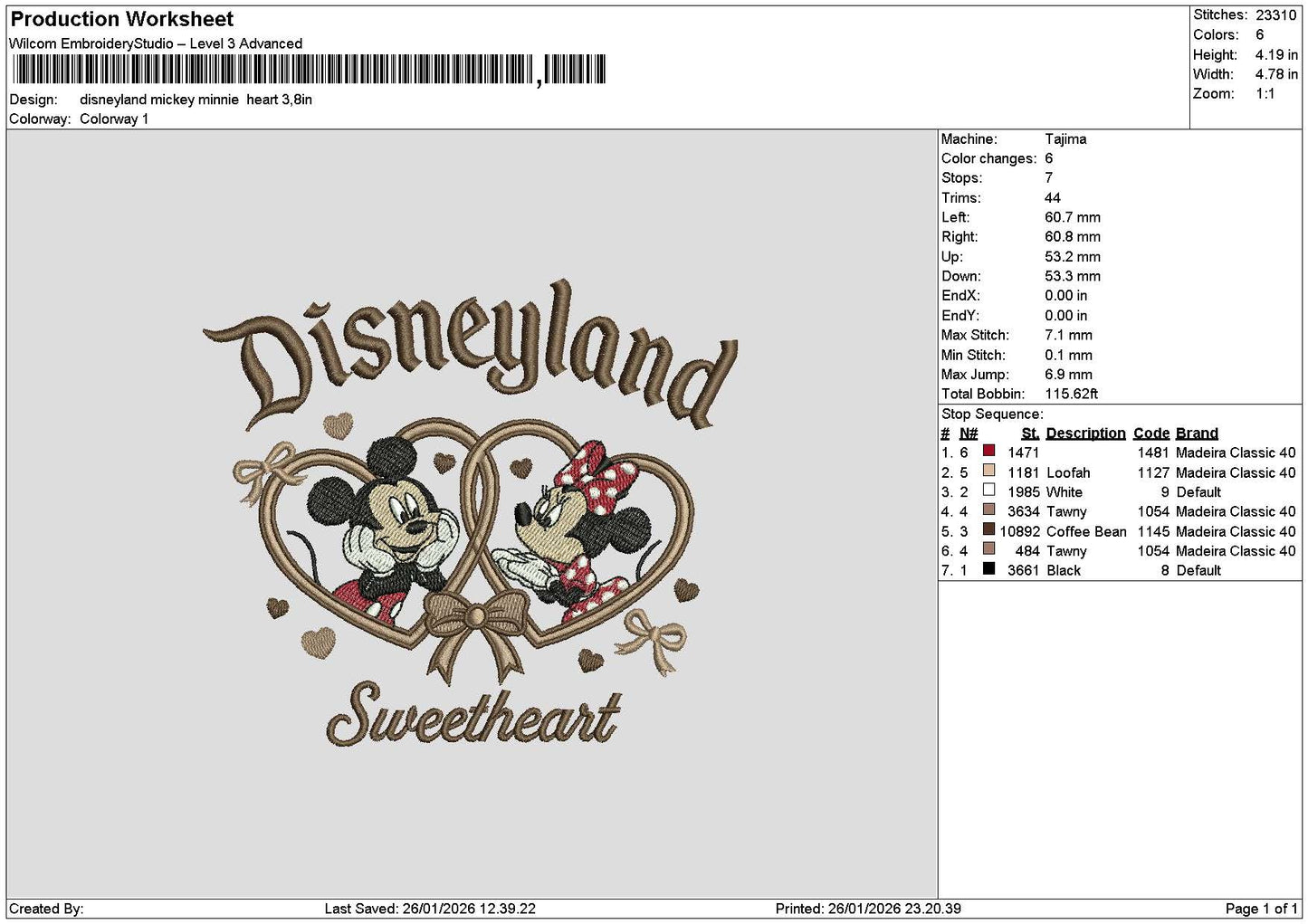Click the Zoom value 1:1
The height and width of the screenshot is (924, 1308).
click(x=1265, y=93)
